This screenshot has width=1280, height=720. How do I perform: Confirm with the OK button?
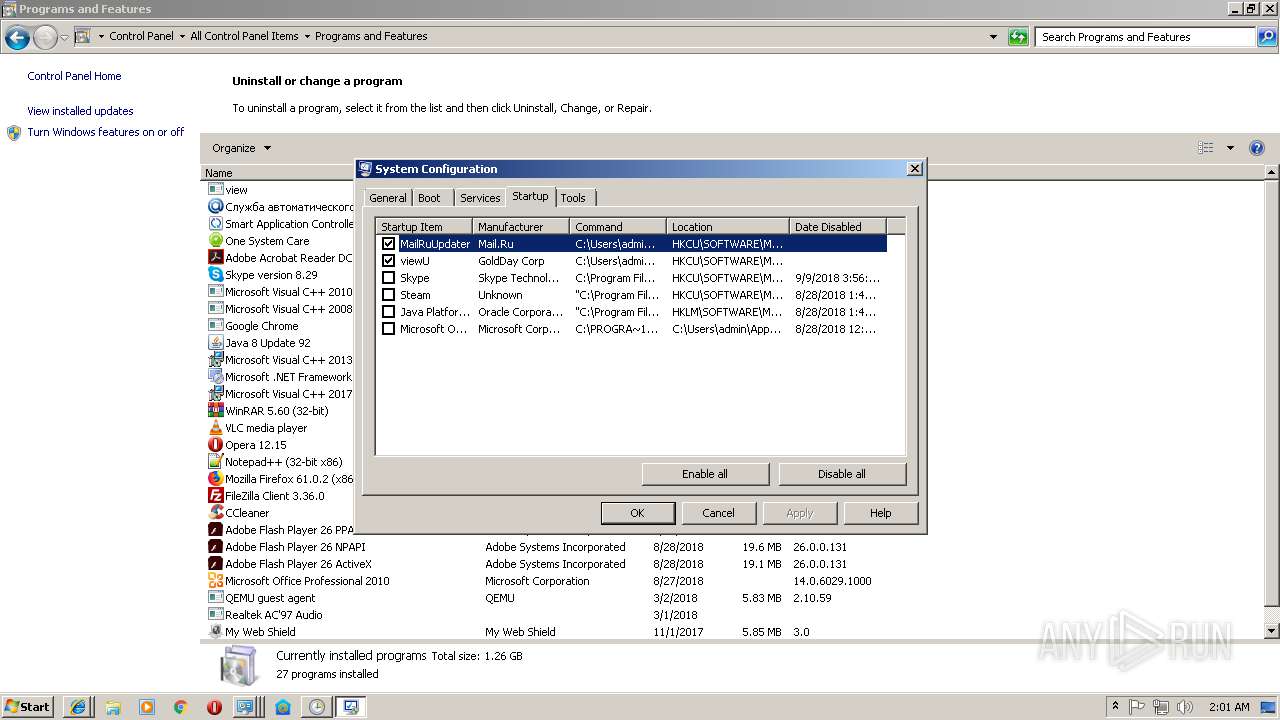637,513
